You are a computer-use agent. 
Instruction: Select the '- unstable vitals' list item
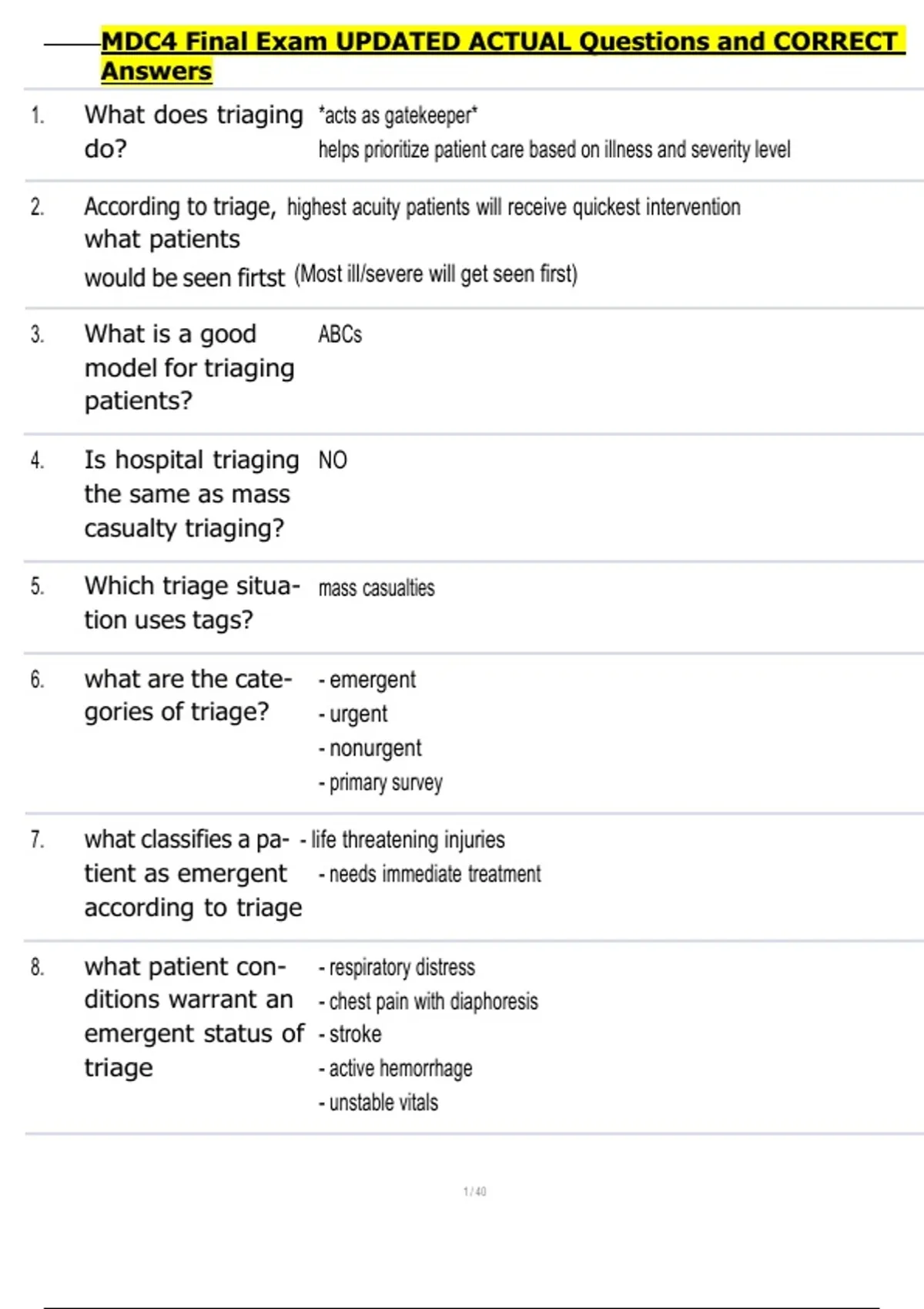pyautogui.click(x=378, y=1103)
